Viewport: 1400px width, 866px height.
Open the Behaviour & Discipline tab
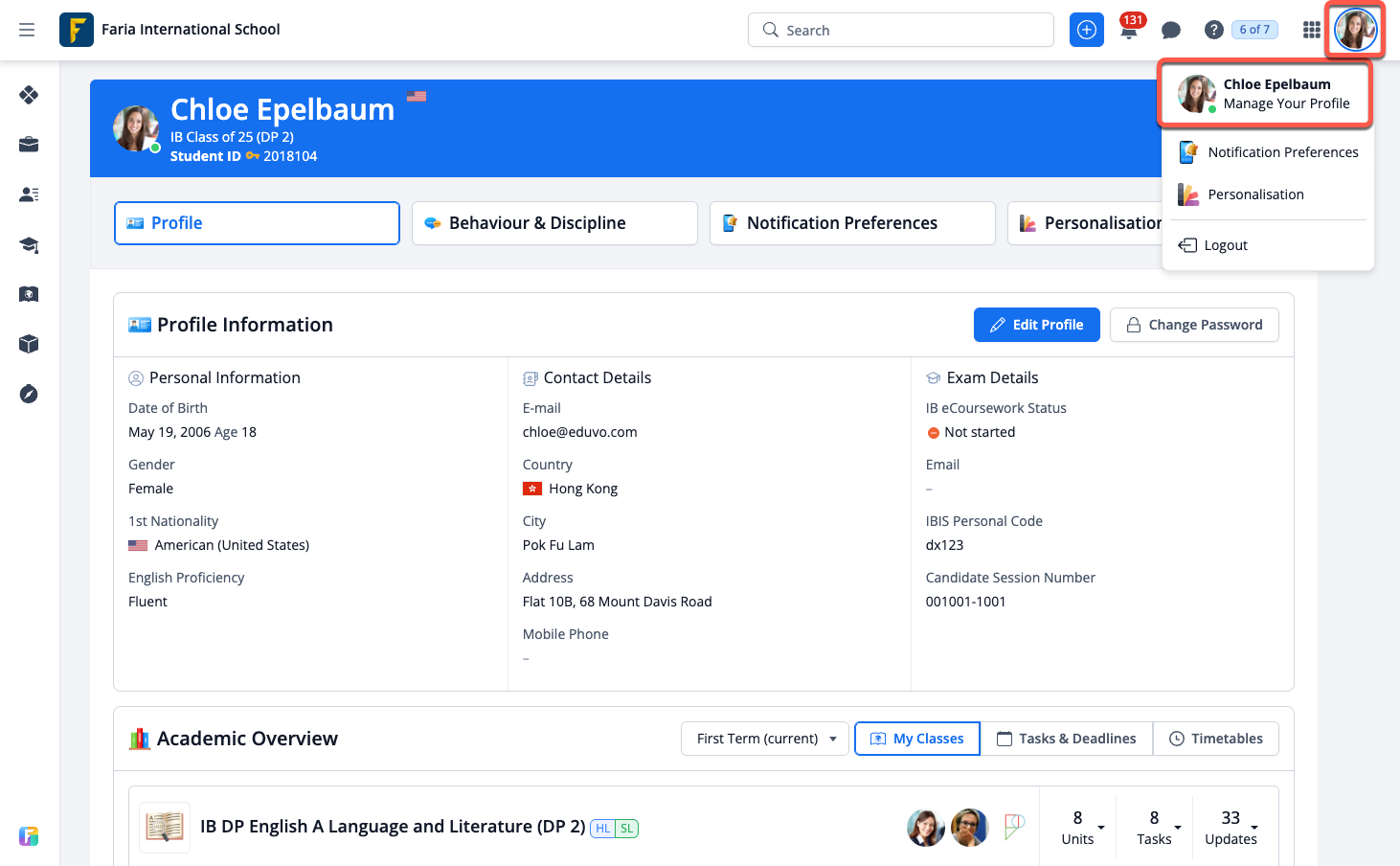pyautogui.click(x=554, y=223)
